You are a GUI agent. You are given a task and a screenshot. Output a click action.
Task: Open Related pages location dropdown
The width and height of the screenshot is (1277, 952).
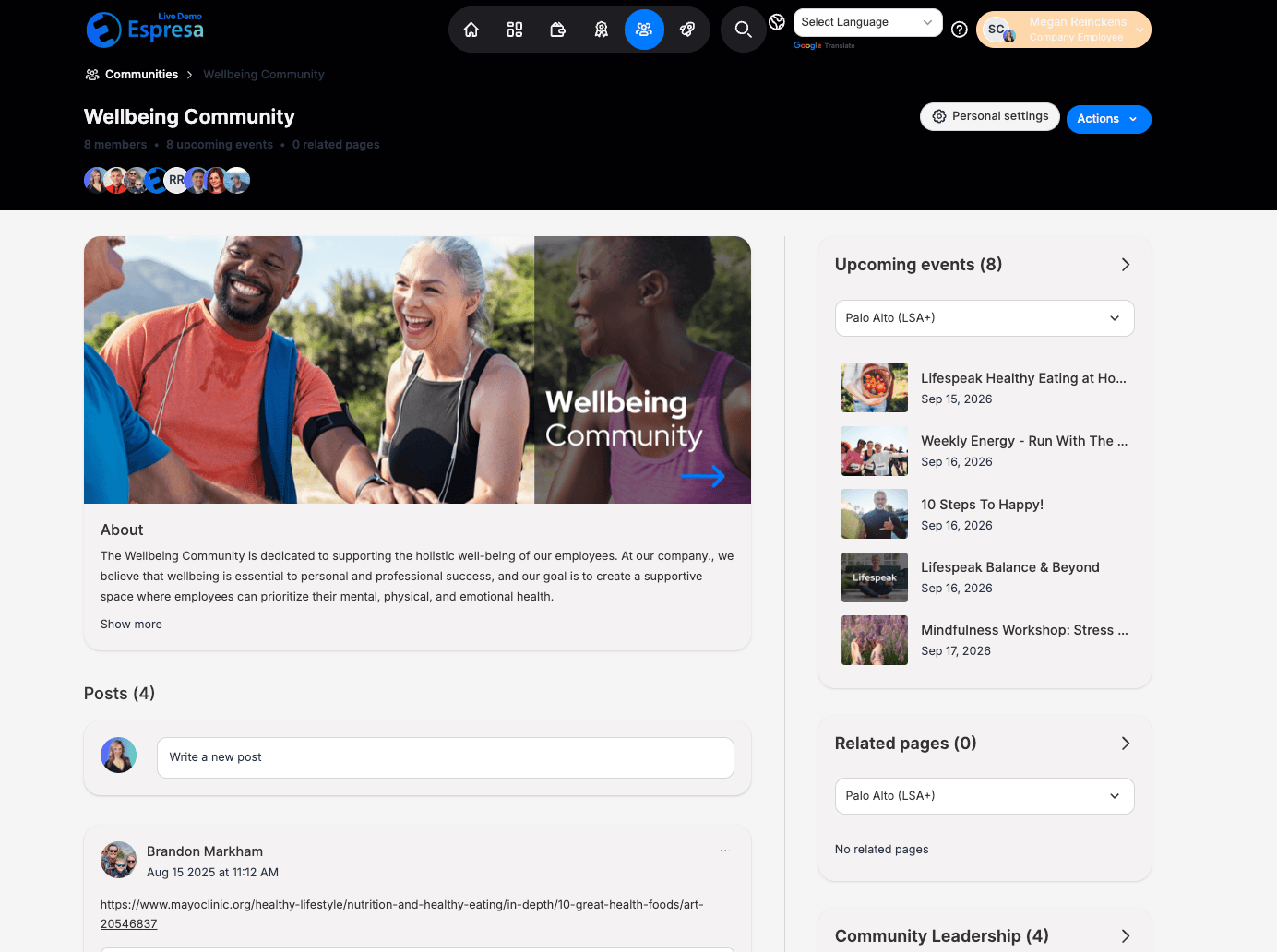coord(985,796)
